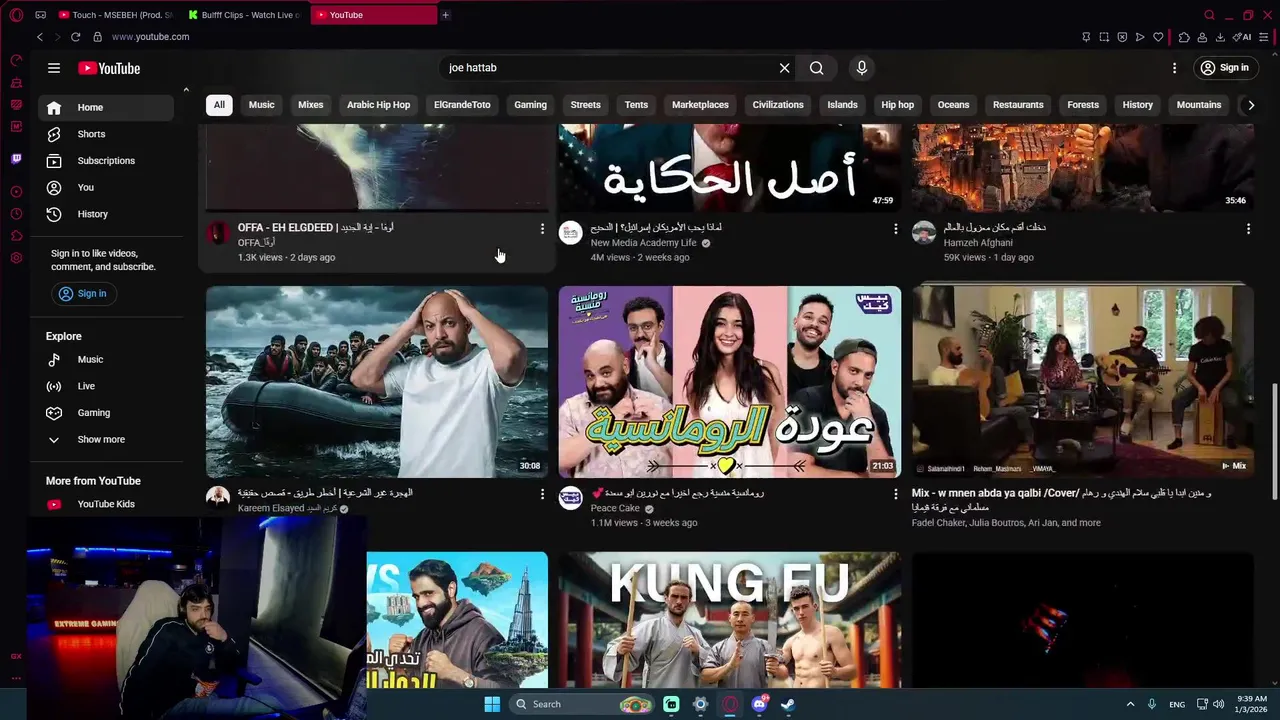Select the Oceans filter chip

953,105
